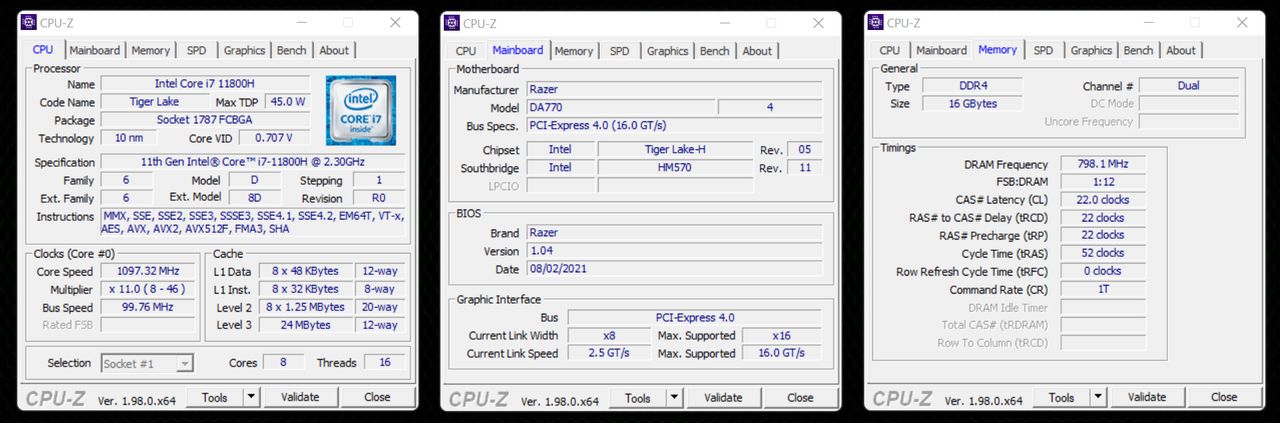
Task: Open Graphics tab in CPU window
Action: tap(244, 50)
